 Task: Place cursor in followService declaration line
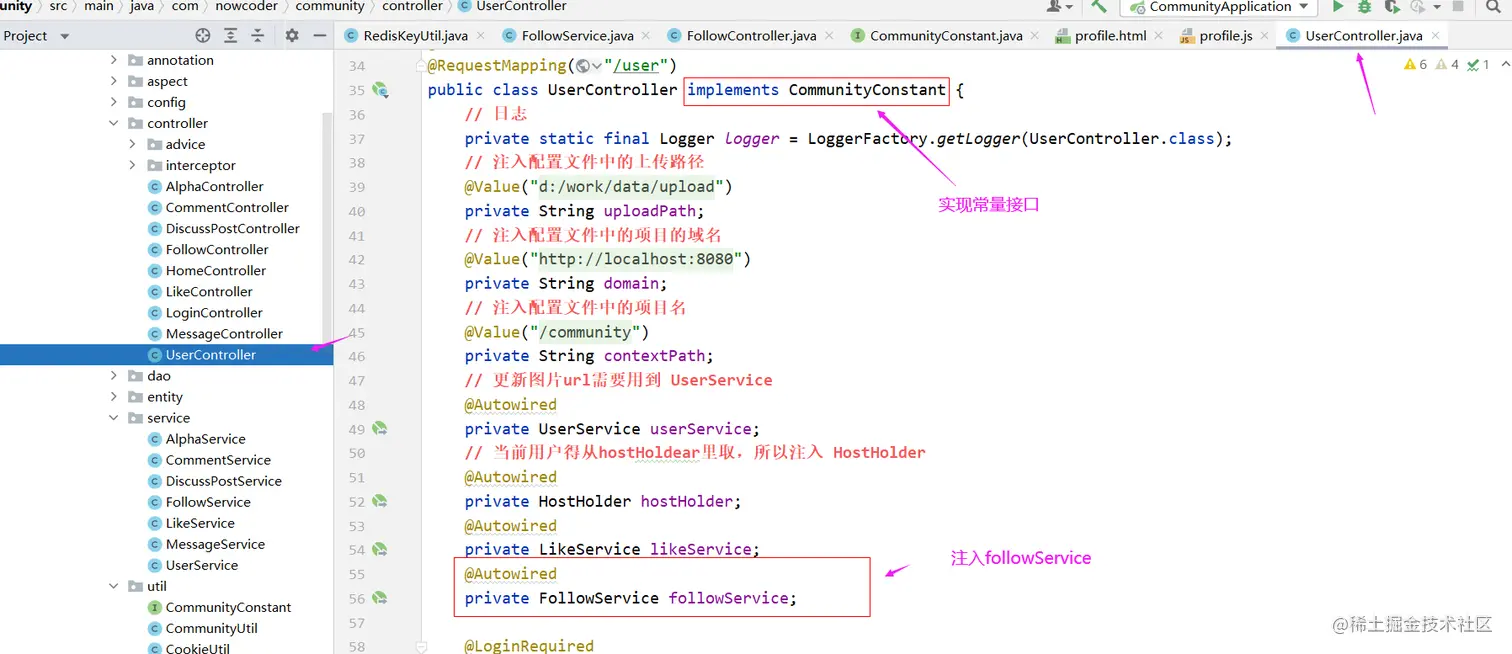pos(630,598)
